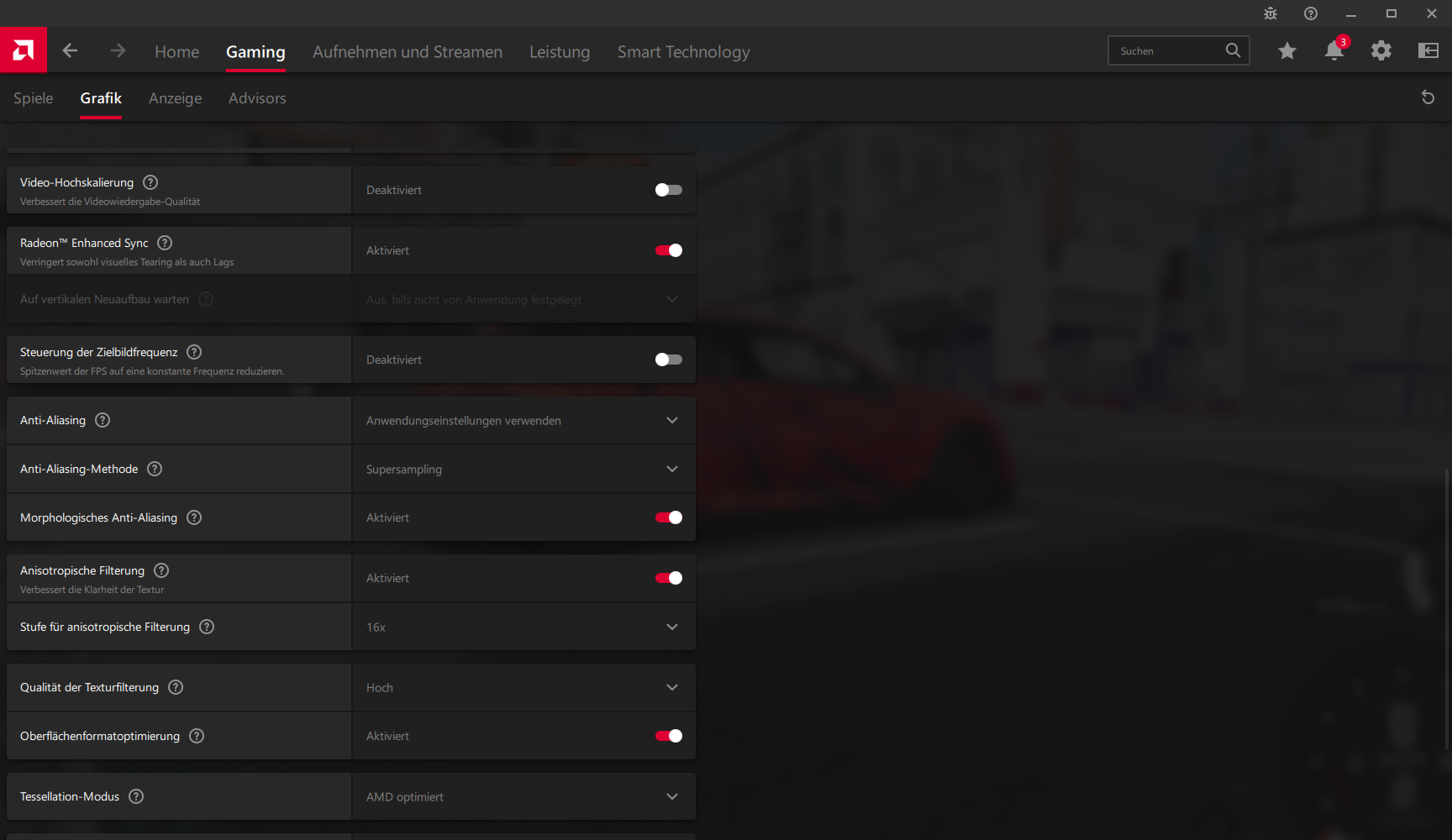This screenshot has height=840, width=1452.
Task: Click the Anti-Aliasing-Methode label
Action: pos(79,469)
